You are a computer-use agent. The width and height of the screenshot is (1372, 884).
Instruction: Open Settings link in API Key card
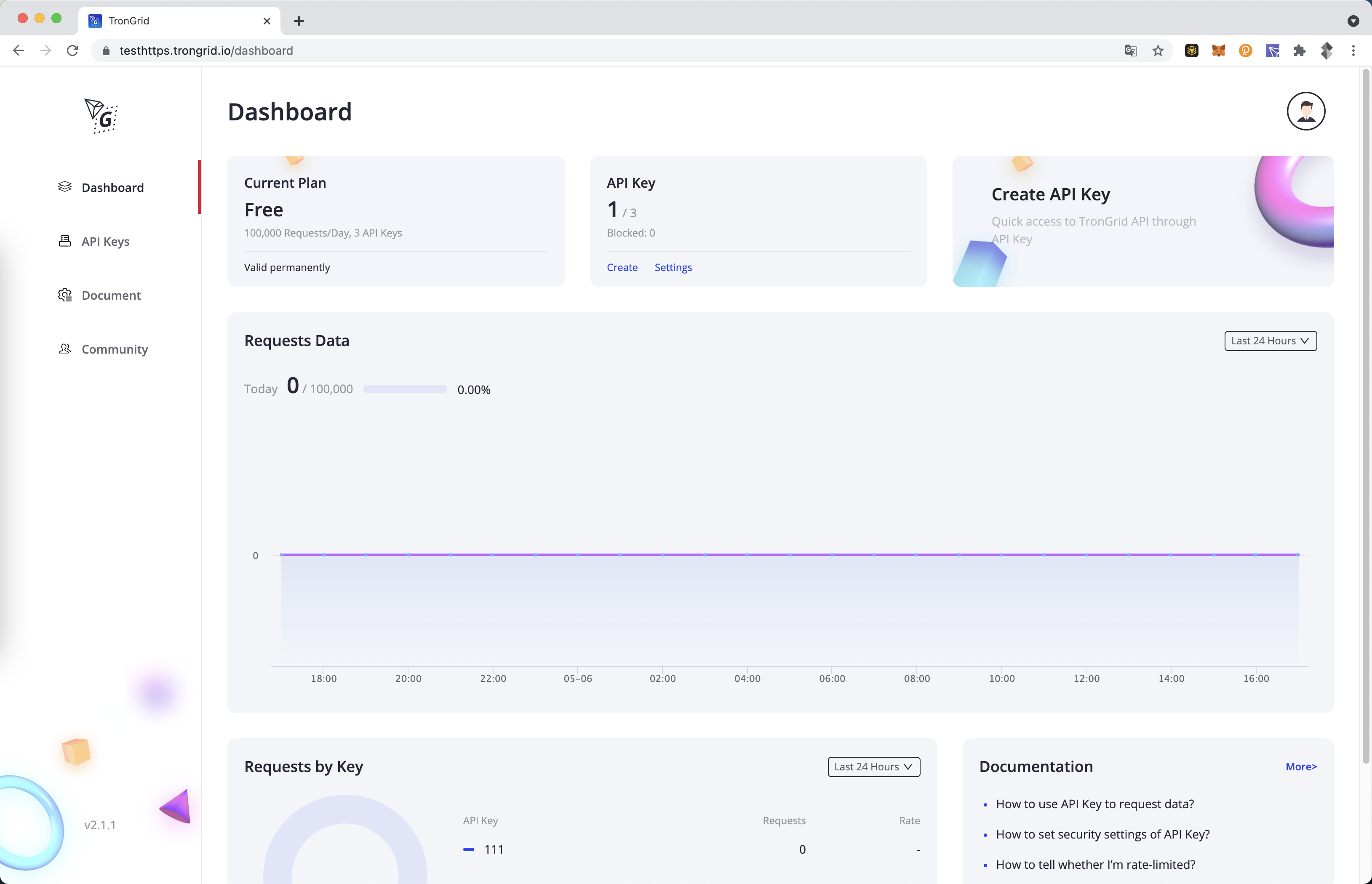point(673,267)
